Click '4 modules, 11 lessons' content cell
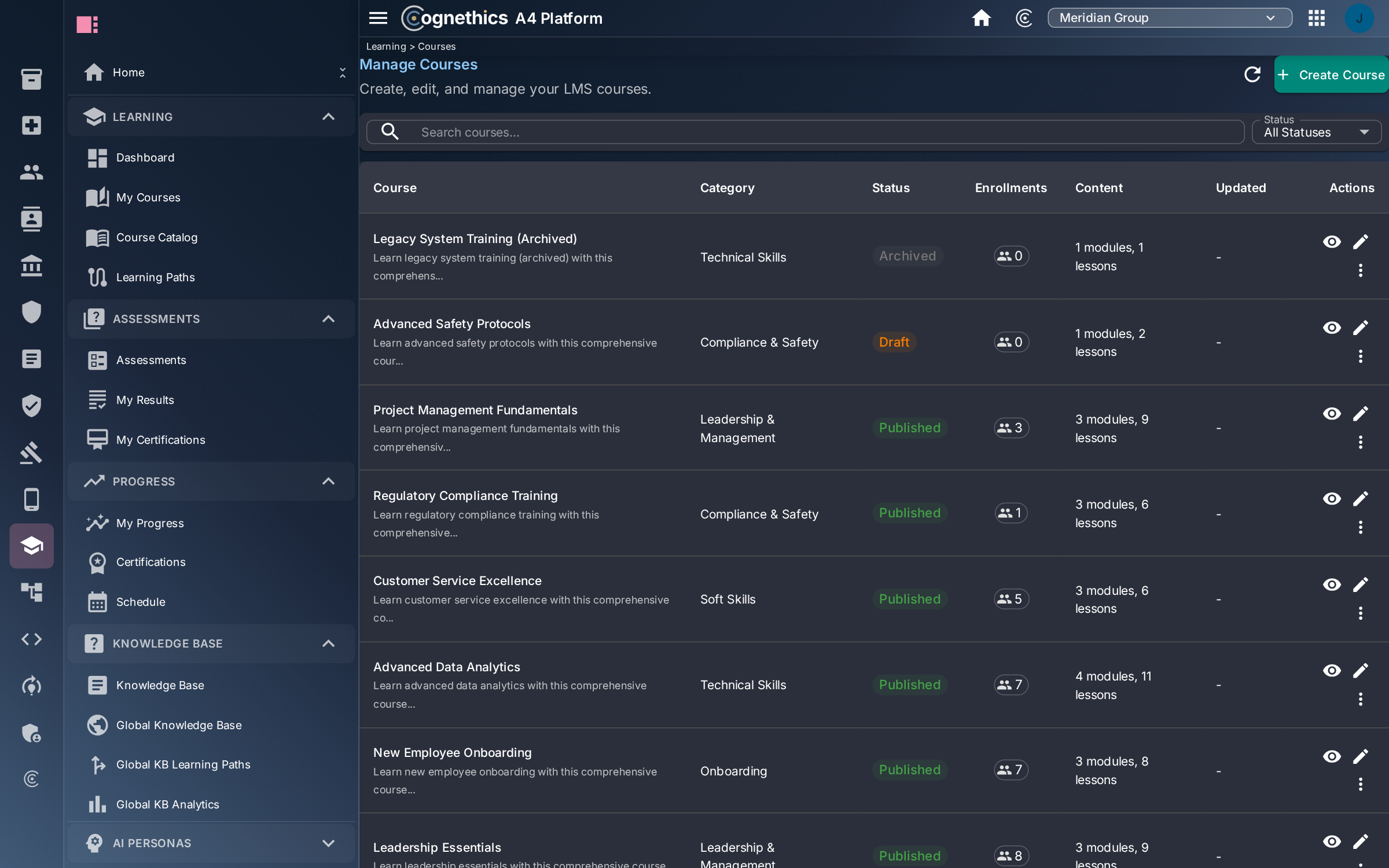The width and height of the screenshot is (1389, 868). (1113, 685)
